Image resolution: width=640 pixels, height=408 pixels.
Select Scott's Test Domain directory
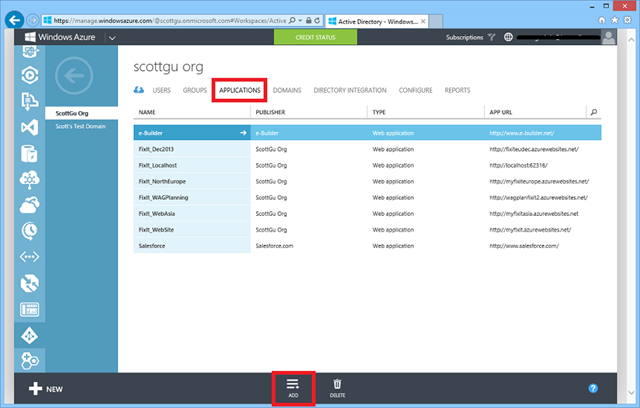80,126
